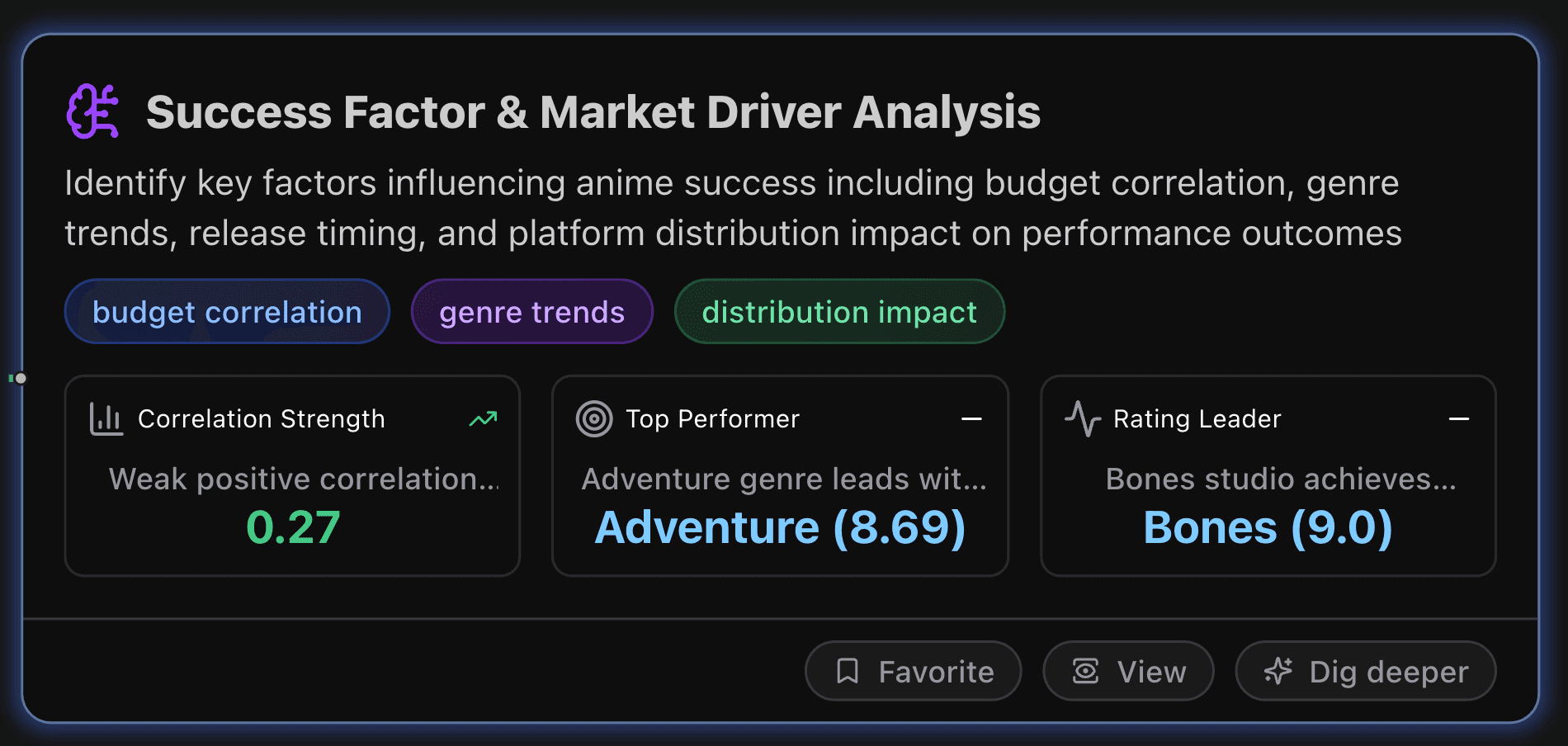Screen dimensions: 1568x746
Task: Toggle the budget correlation tag
Action: 227,311
